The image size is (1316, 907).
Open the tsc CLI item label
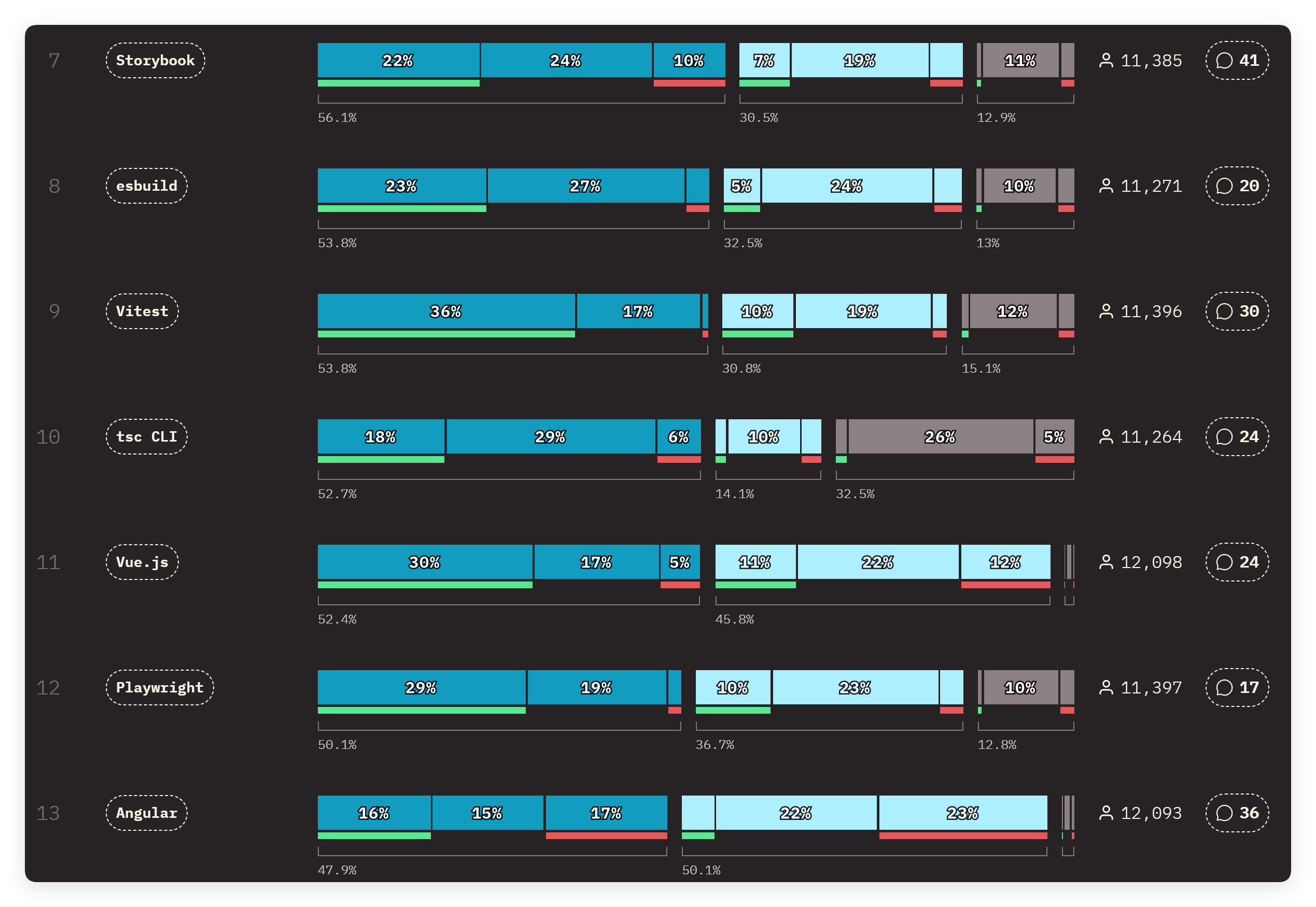[147, 436]
